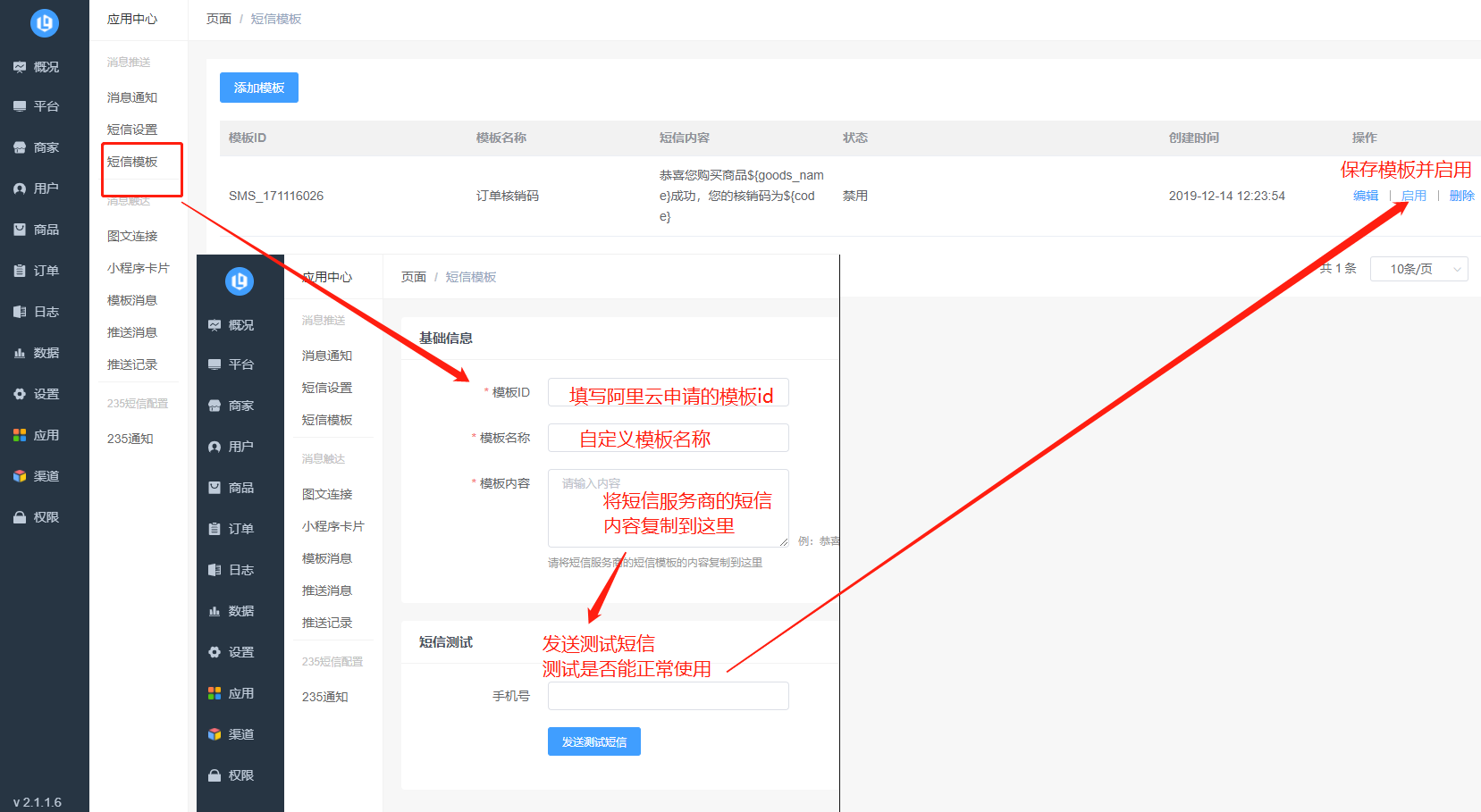Click the 发送测试短信 send test SMS button
The width and height of the screenshot is (1481, 812).
pos(594,741)
